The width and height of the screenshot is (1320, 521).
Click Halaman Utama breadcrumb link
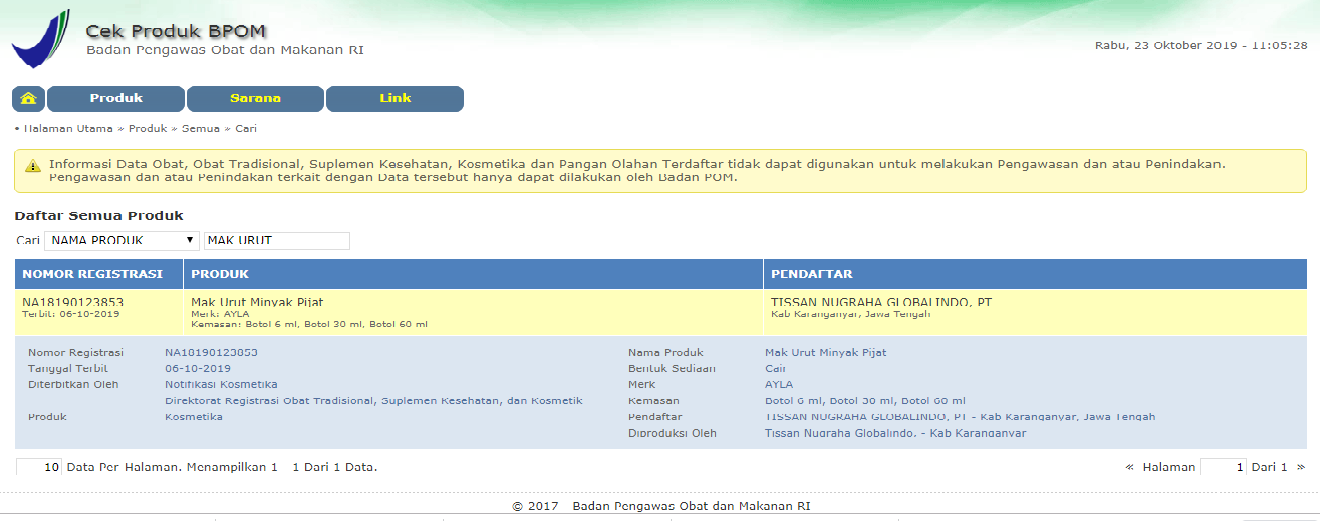(x=68, y=129)
